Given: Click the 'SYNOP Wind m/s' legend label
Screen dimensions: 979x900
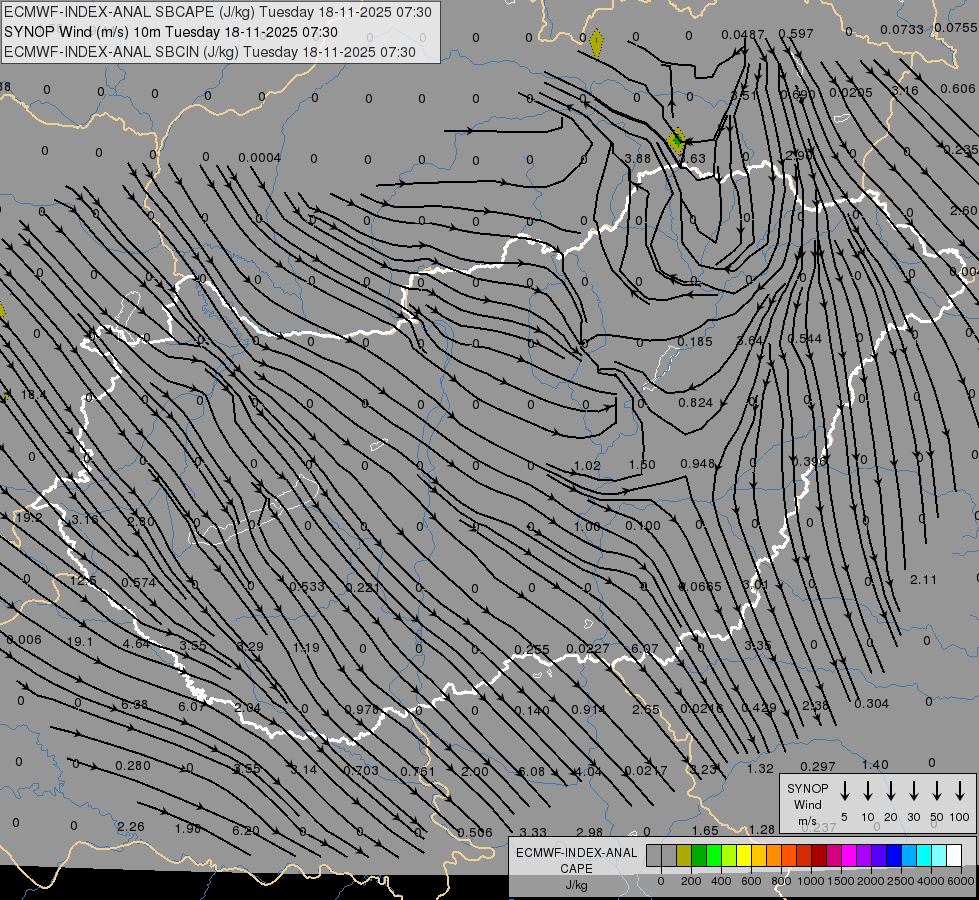Looking at the screenshot, I should pos(807,804).
